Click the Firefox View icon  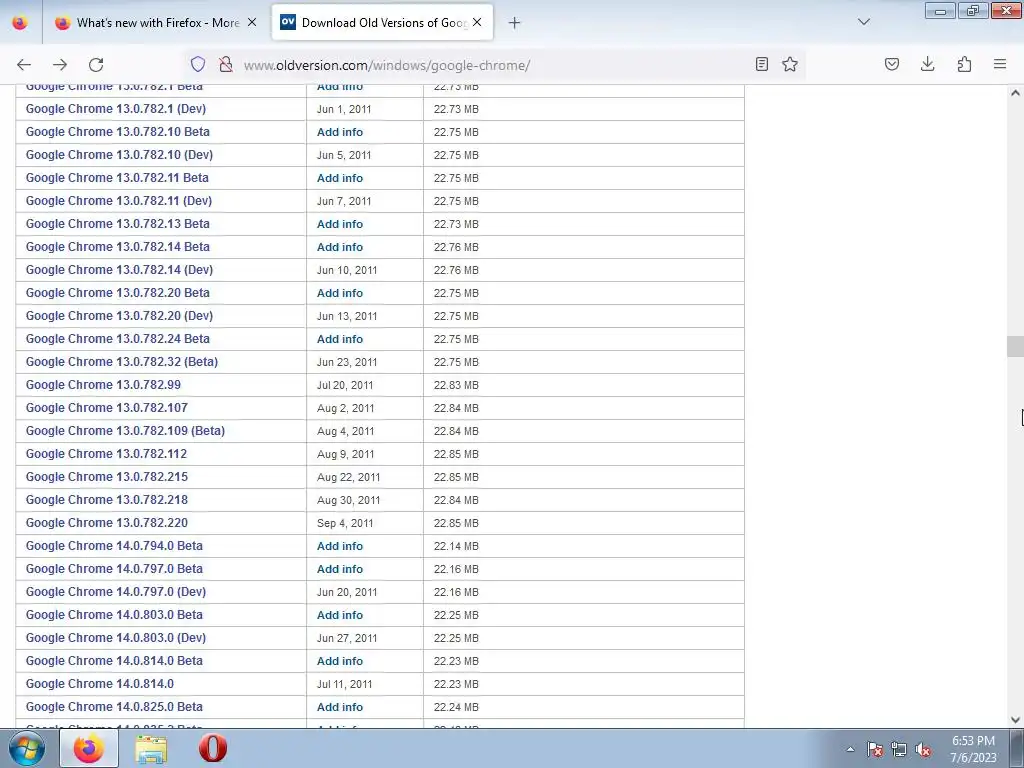point(20,22)
